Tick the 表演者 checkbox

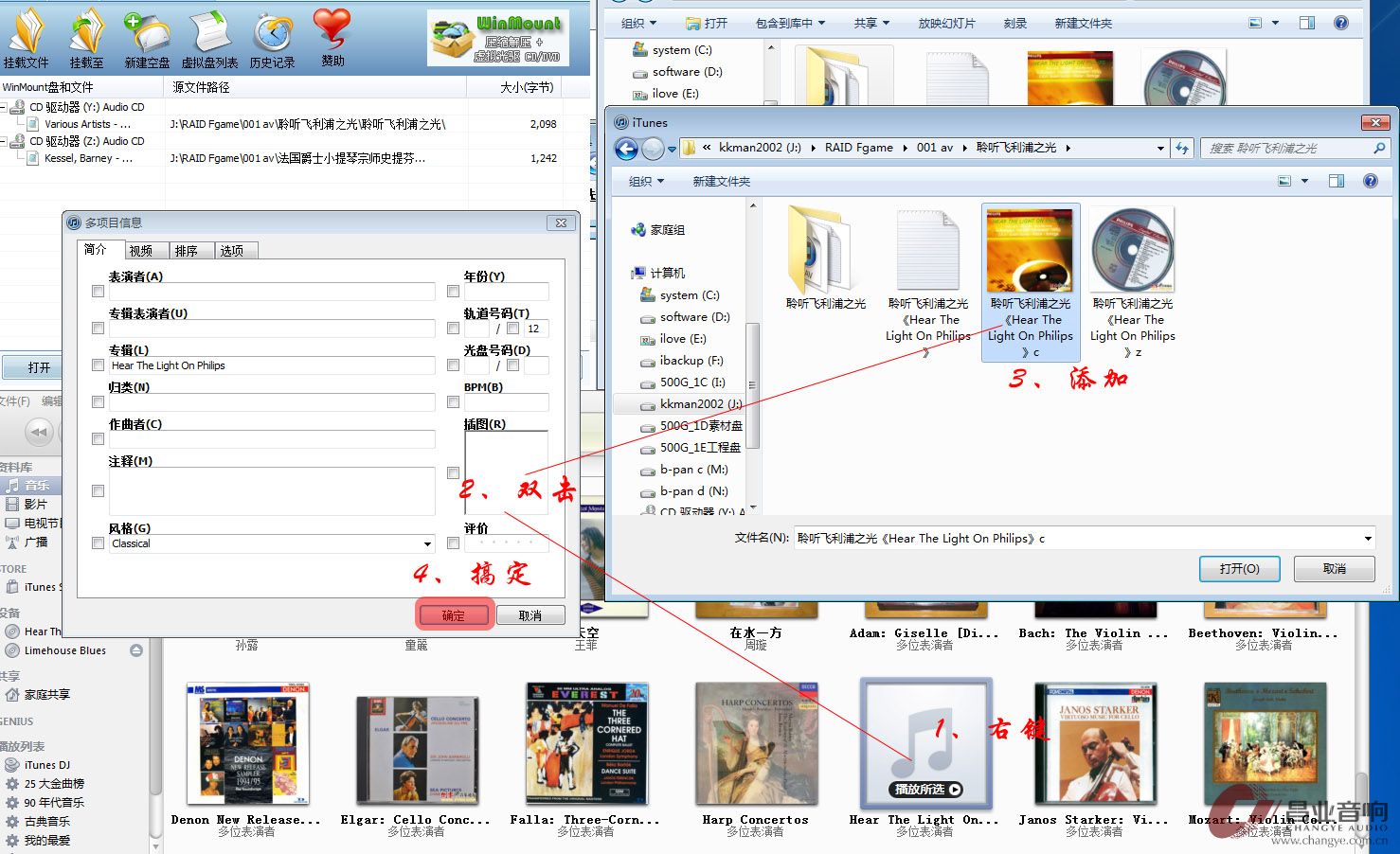[98, 292]
